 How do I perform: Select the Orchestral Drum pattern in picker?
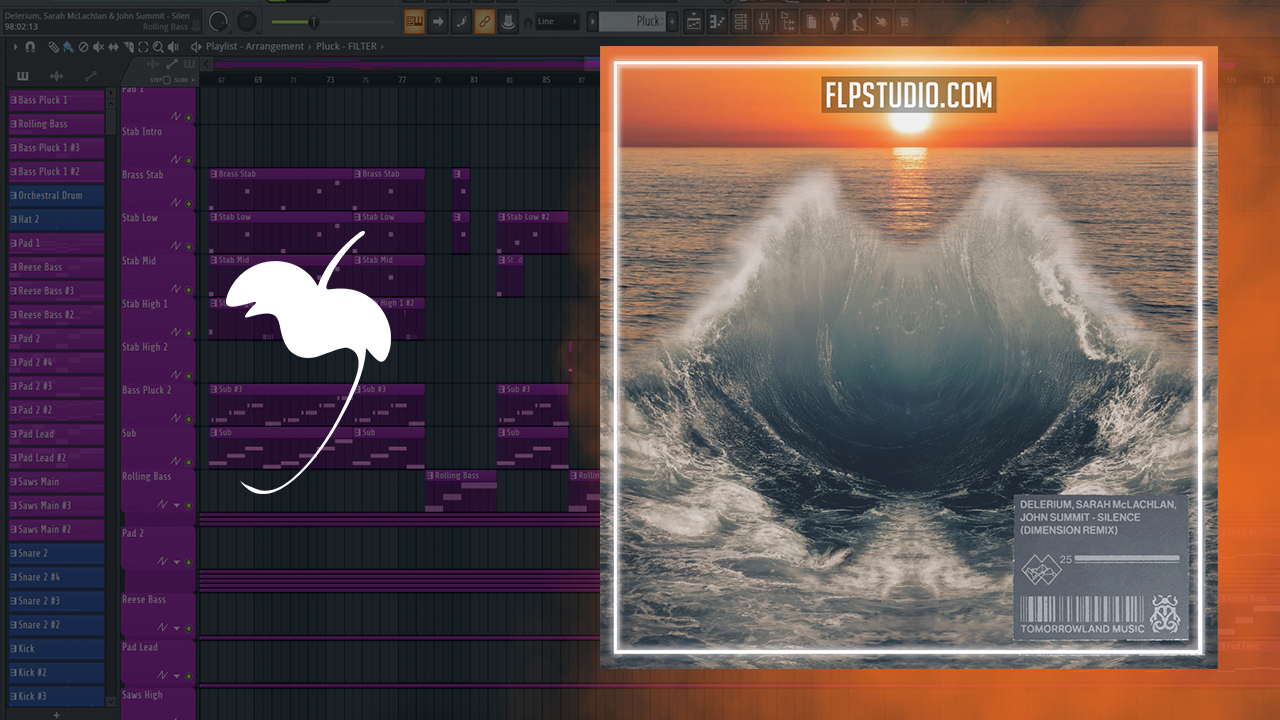click(56, 196)
